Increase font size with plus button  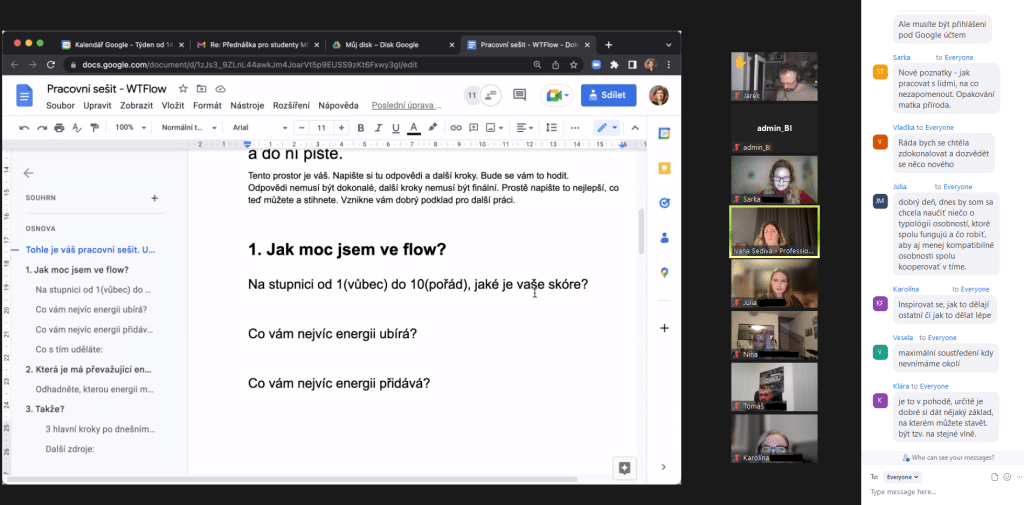[341, 127]
